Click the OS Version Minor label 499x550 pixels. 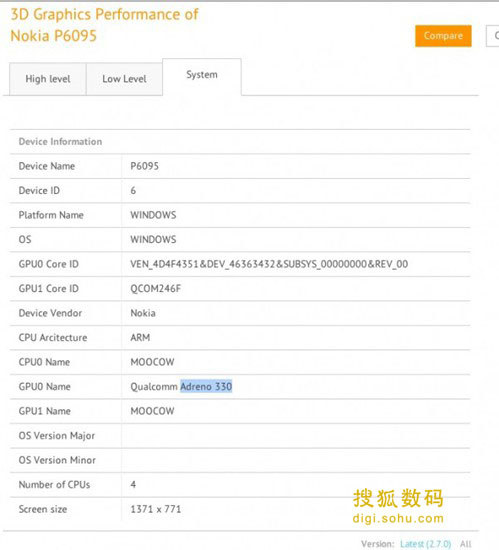tap(57, 460)
